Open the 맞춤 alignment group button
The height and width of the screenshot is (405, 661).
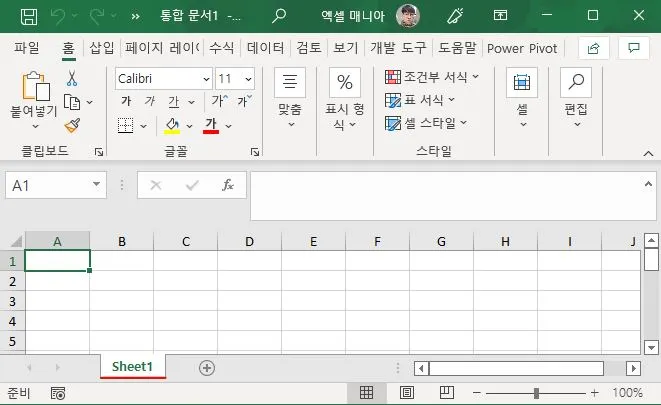[290, 98]
